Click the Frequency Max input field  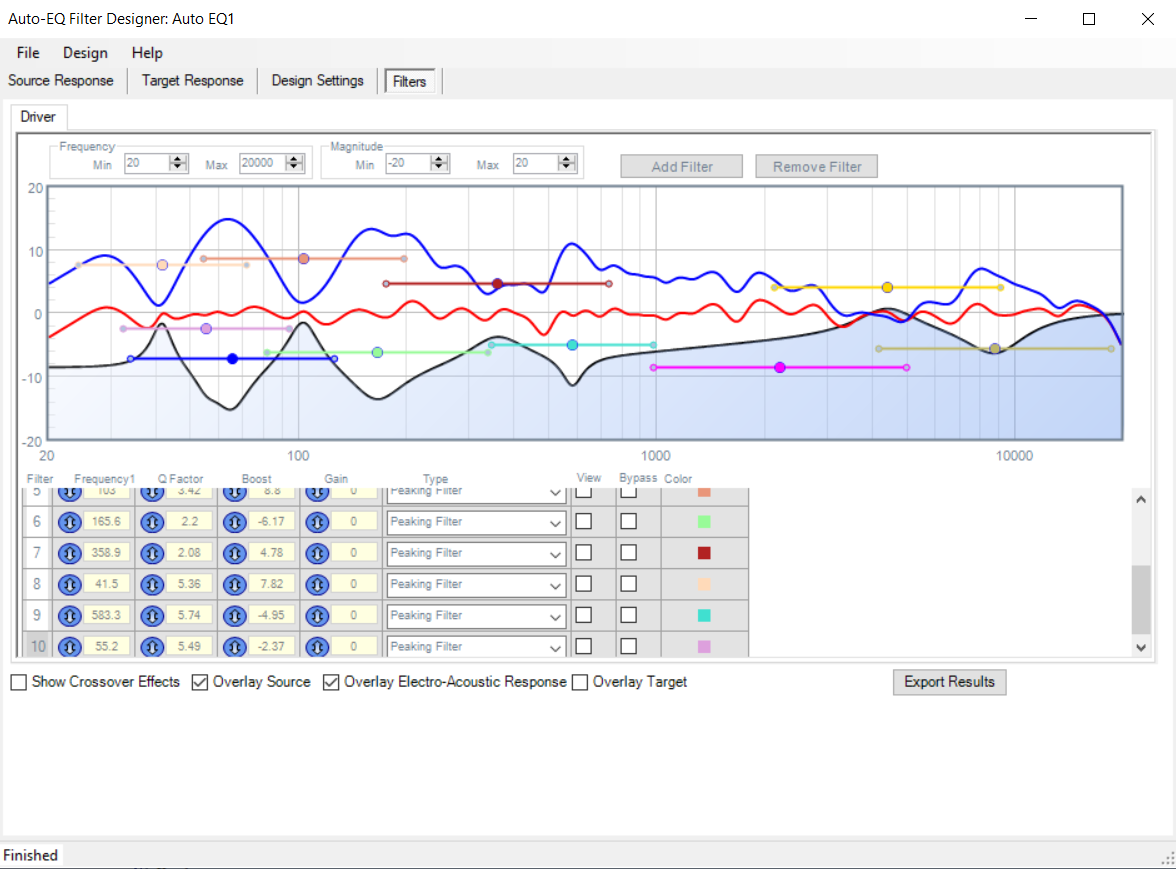261,163
